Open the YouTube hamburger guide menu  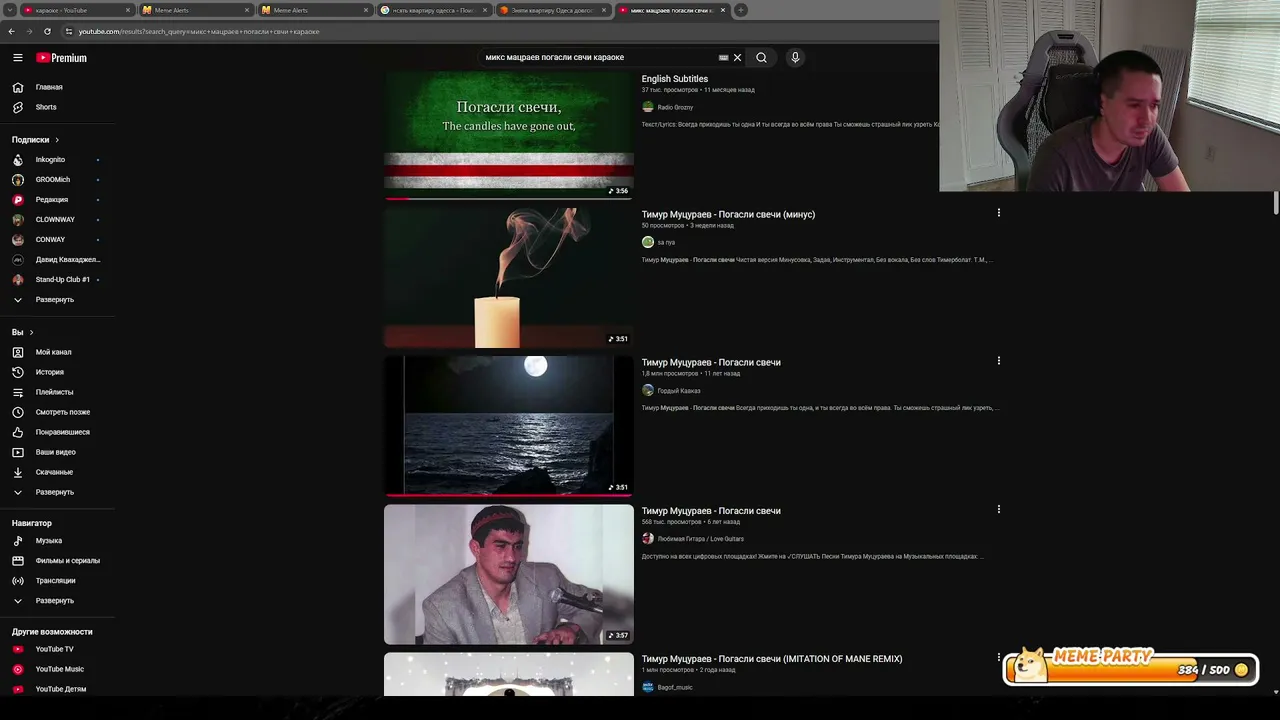pyautogui.click(x=17, y=58)
